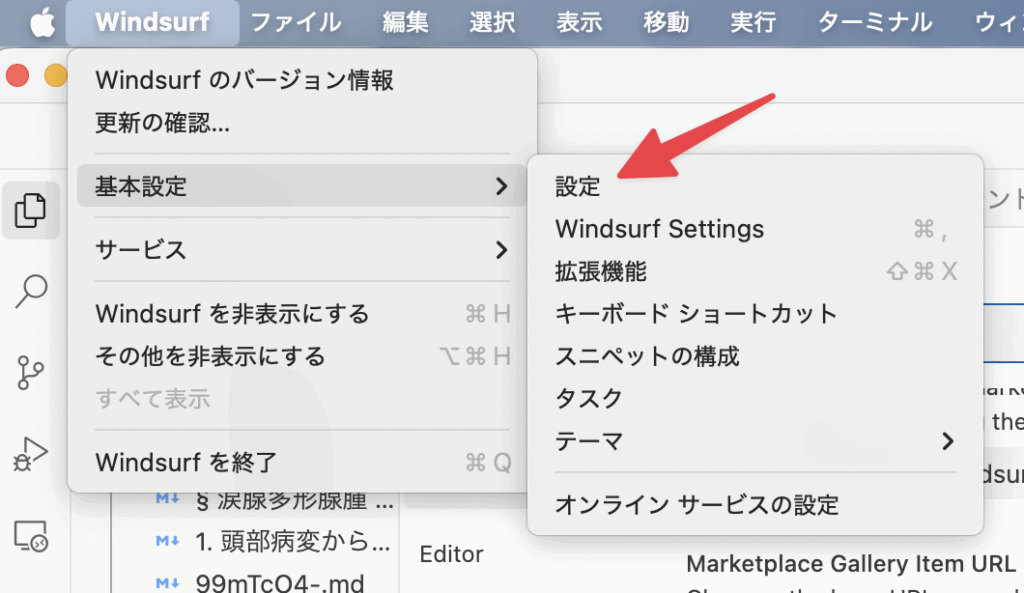Image resolution: width=1024 pixels, height=593 pixels.
Task: Choose Windsurf を非表示にする
Action: point(302,314)
